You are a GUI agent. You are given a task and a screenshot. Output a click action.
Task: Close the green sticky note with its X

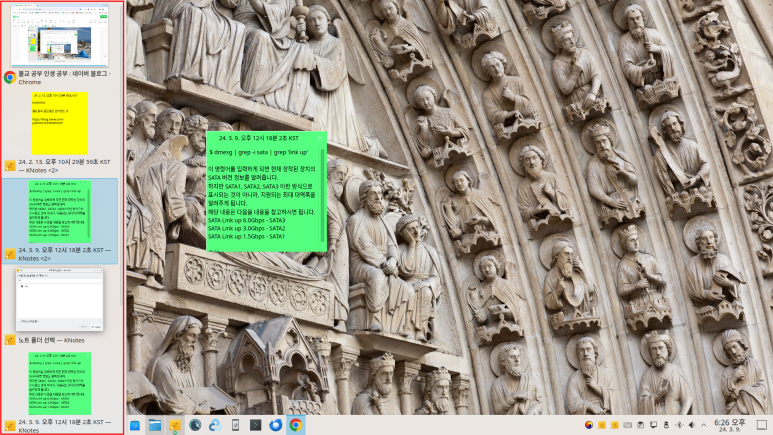(x=319, y=138)
